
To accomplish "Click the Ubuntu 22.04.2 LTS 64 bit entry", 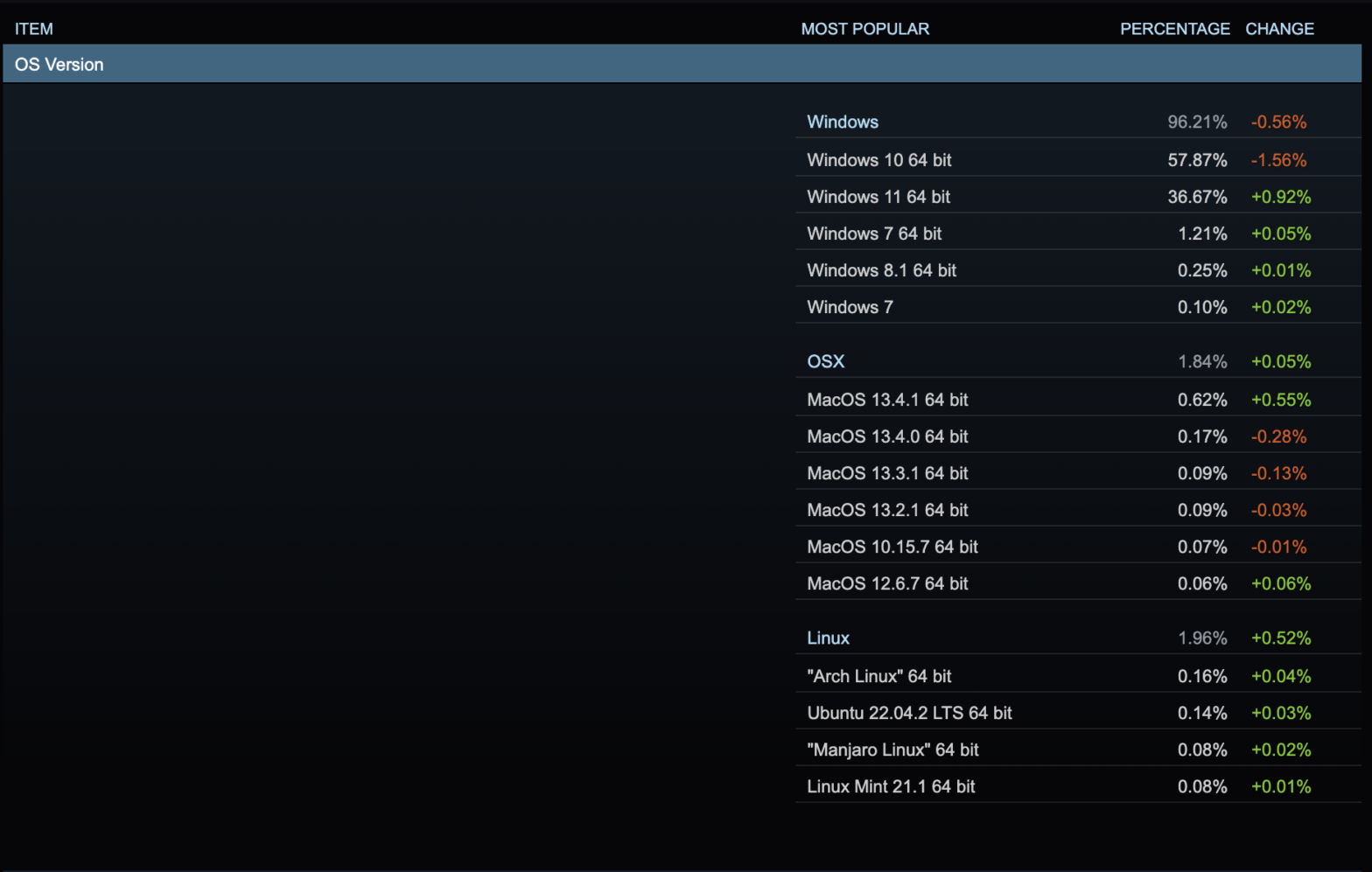I will [908, 713].
